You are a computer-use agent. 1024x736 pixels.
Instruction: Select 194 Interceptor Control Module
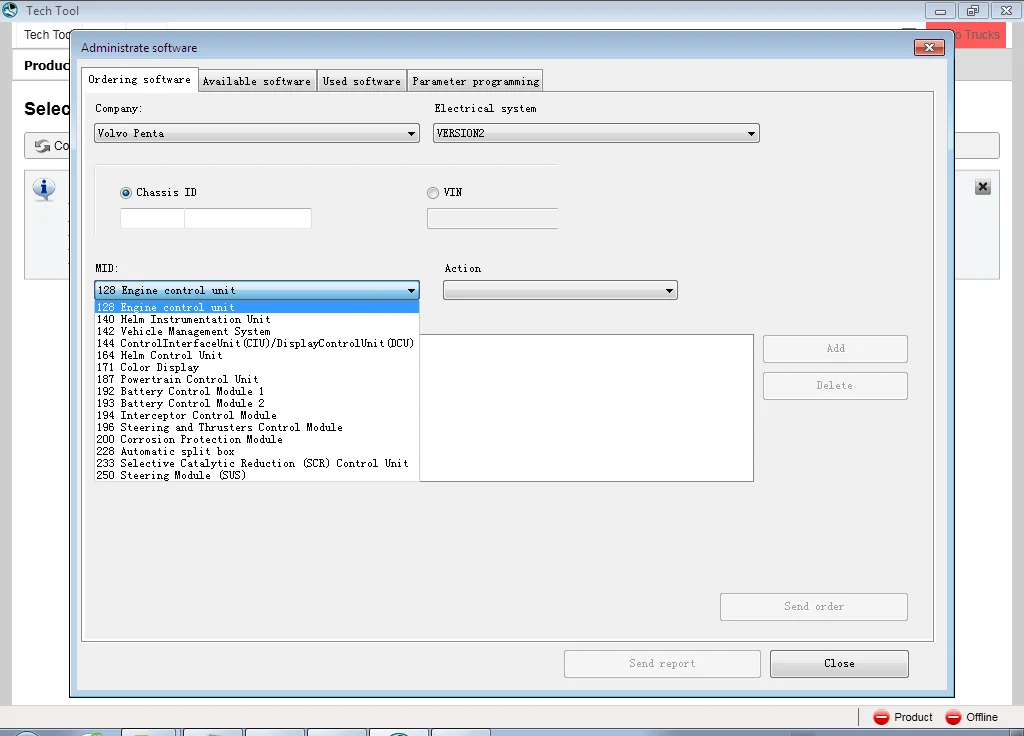tap(257, 415)
